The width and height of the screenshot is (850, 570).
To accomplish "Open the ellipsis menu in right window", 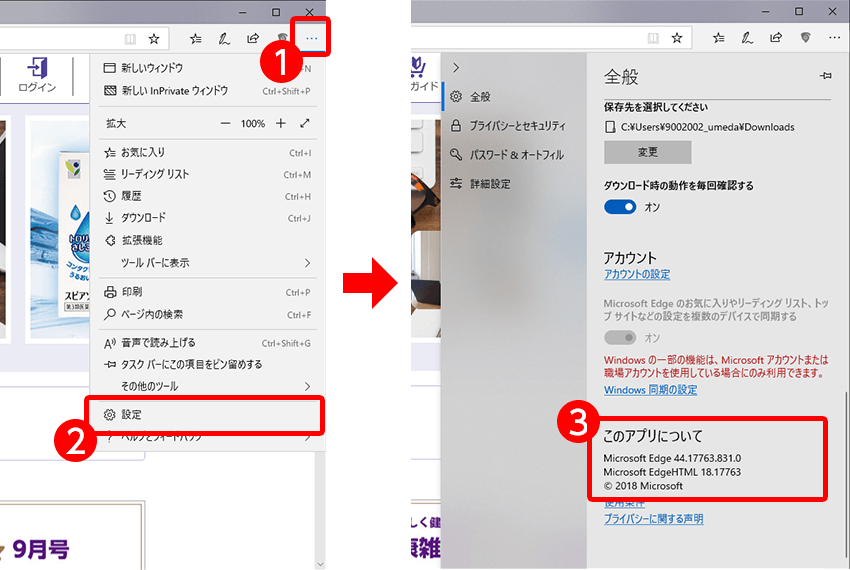I will (834, 37).
